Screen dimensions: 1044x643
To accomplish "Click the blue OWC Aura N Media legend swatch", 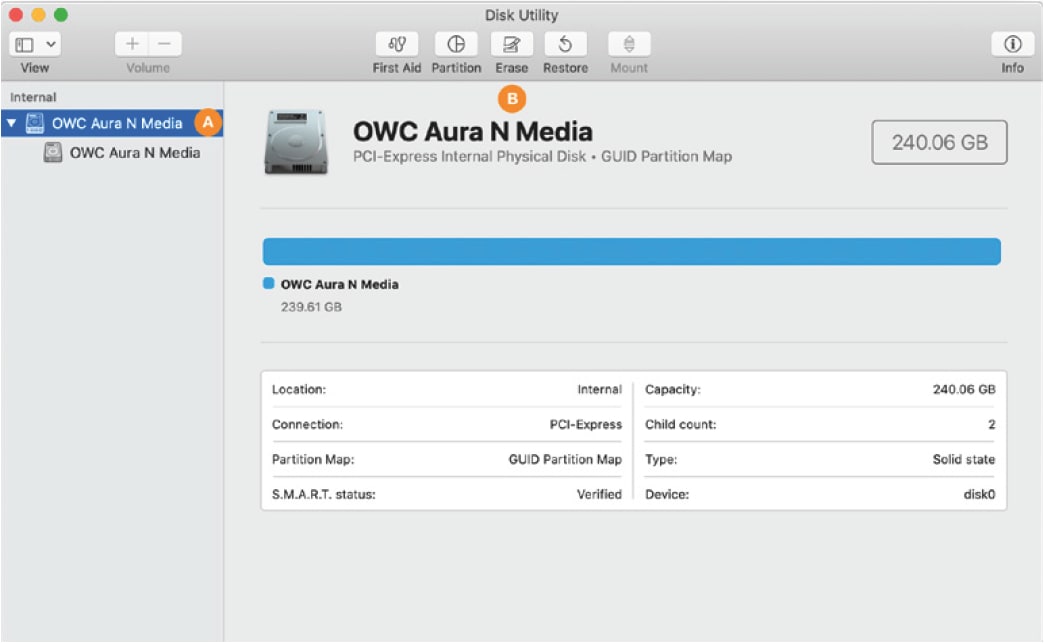I will 268,284.
